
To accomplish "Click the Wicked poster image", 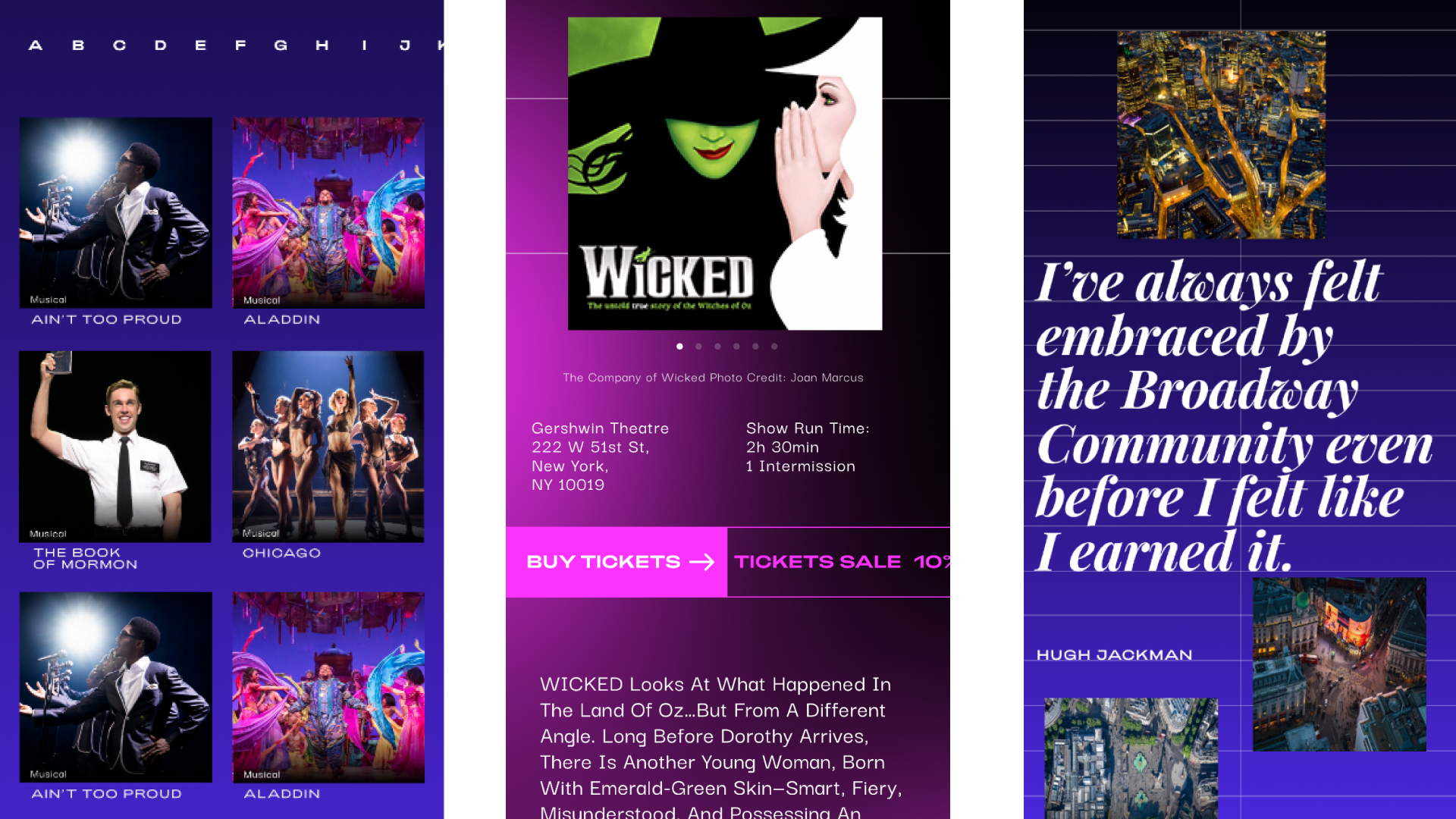I will [x=725, y=174].
